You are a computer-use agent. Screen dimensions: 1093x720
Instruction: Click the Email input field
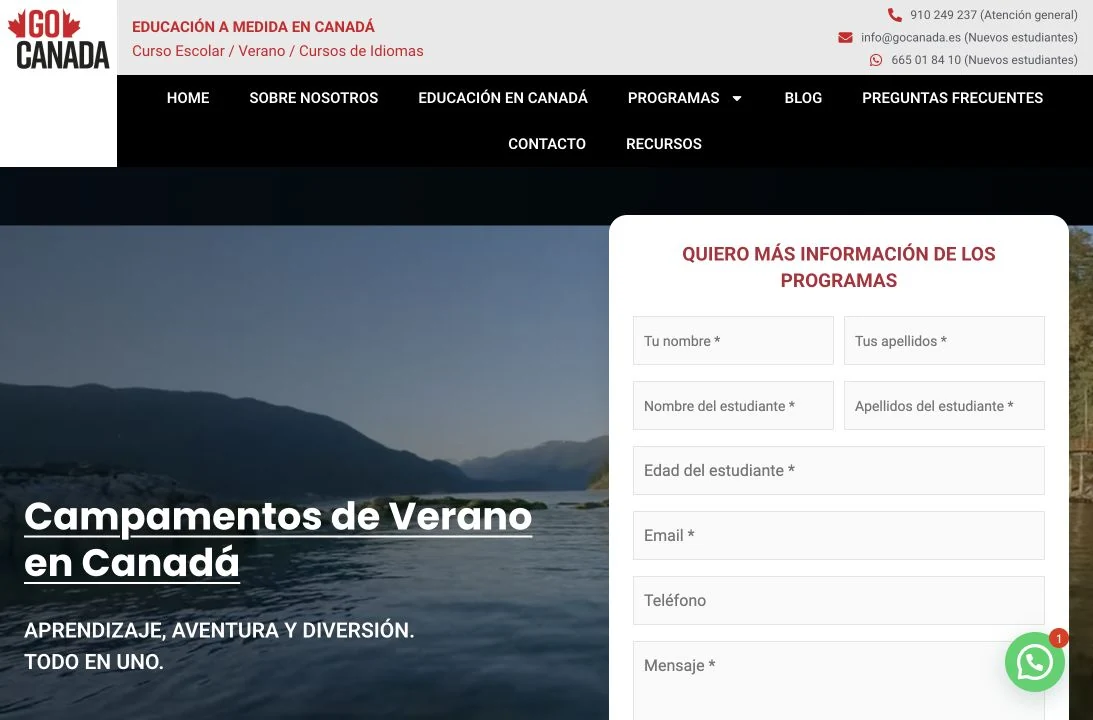(x=839, y=535)
